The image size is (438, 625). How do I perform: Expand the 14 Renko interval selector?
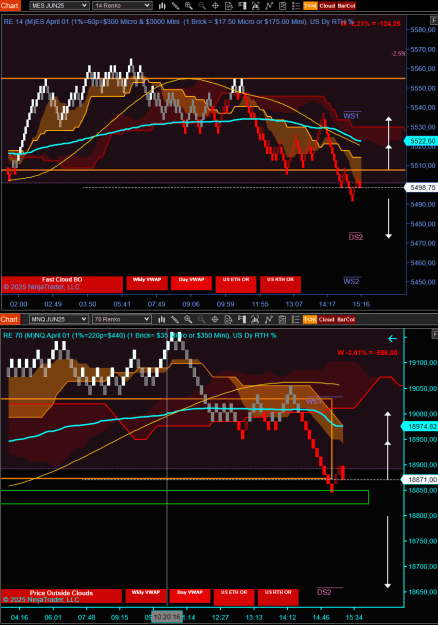pos(122,6)
